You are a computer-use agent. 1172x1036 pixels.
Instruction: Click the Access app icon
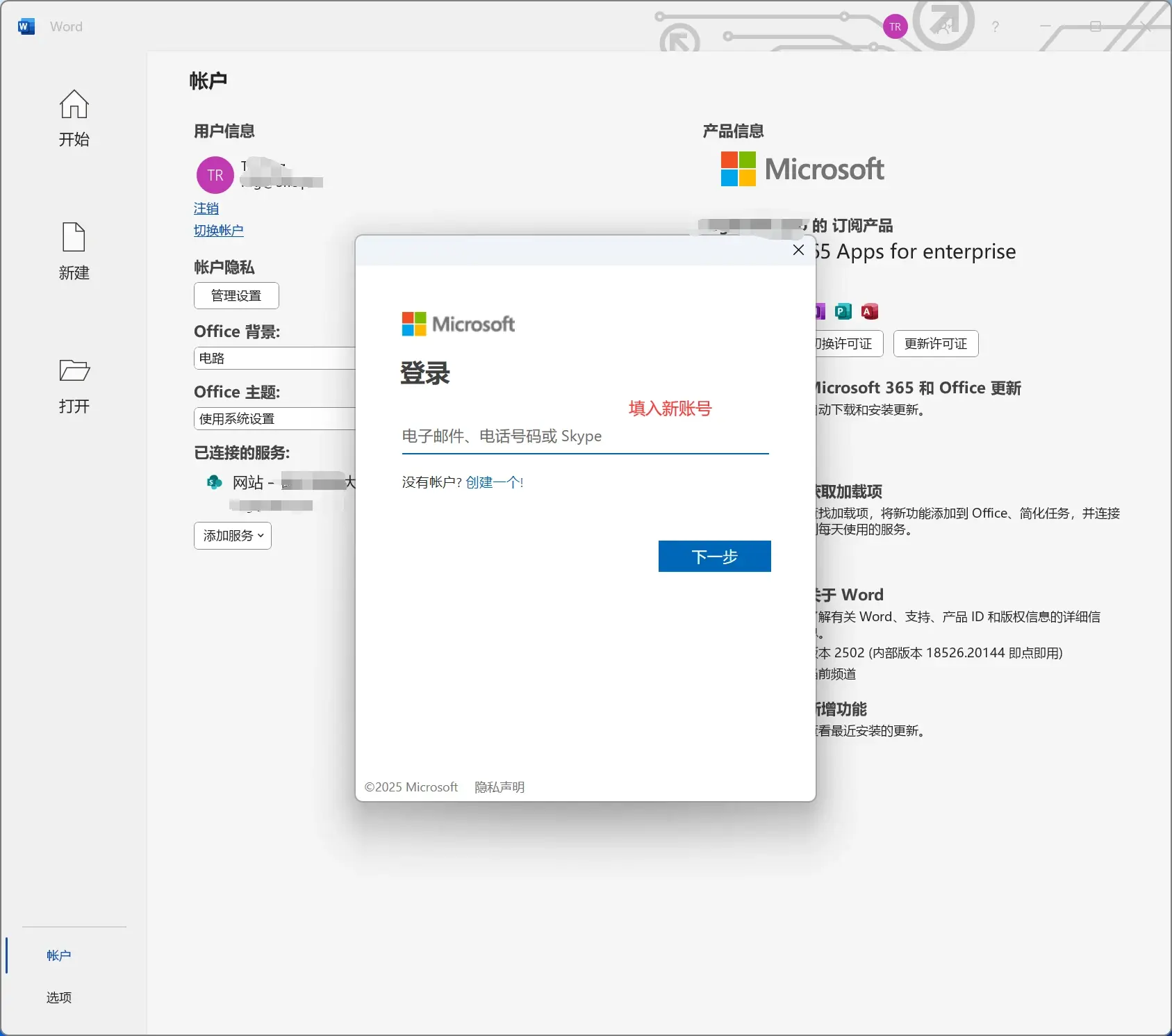[870, 311]
